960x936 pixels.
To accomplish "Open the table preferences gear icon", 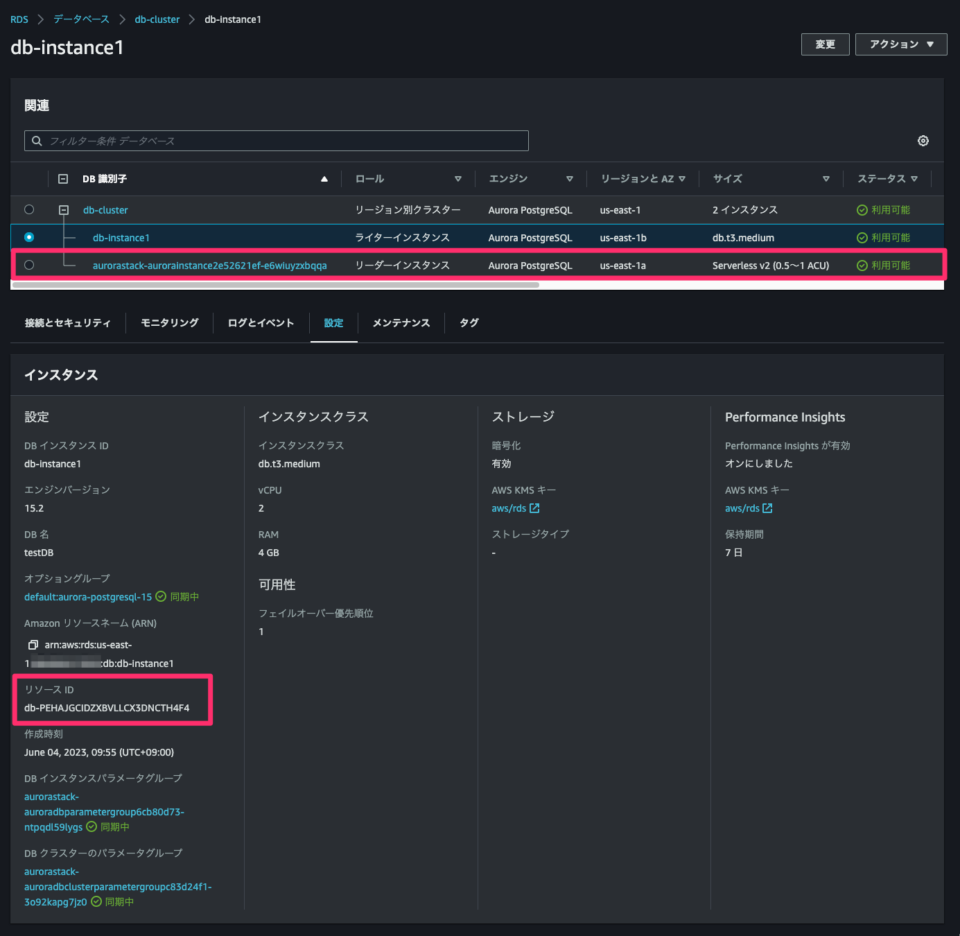I will [924, 140].
